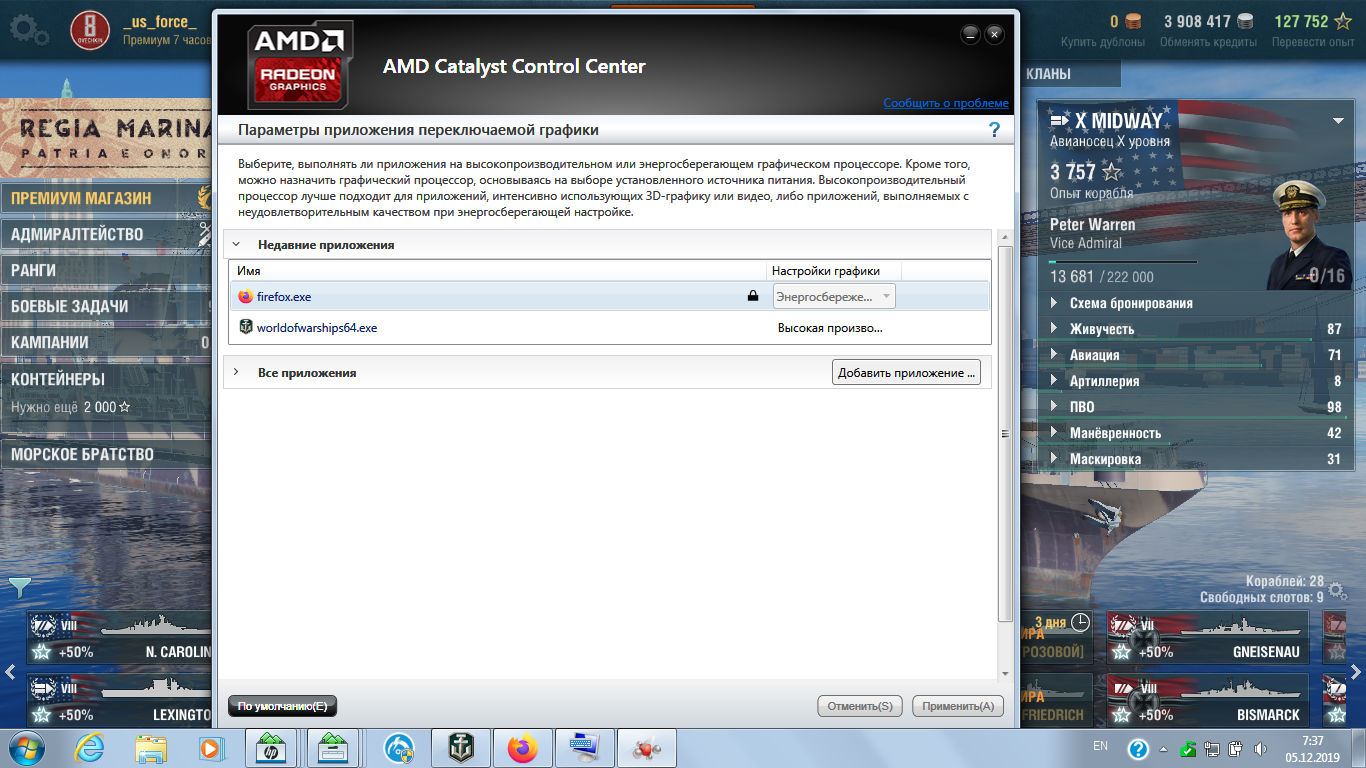Click the help question mark icon
The height and width of the screenshot is (768, 1366).
tap(994, 130)
